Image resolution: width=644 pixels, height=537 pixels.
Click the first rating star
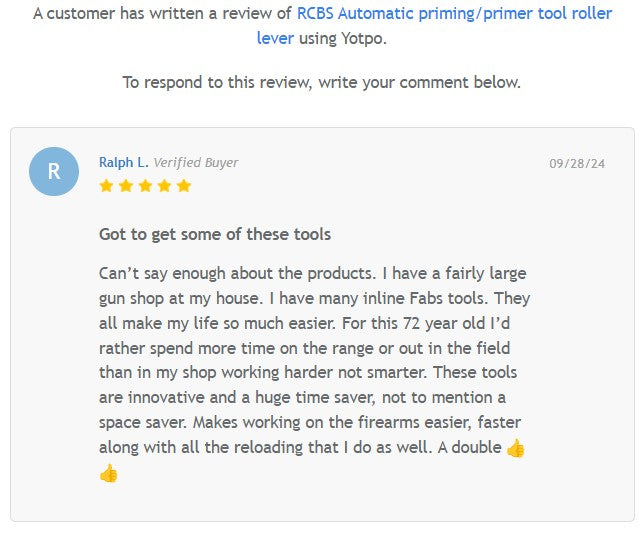(106, 186)
